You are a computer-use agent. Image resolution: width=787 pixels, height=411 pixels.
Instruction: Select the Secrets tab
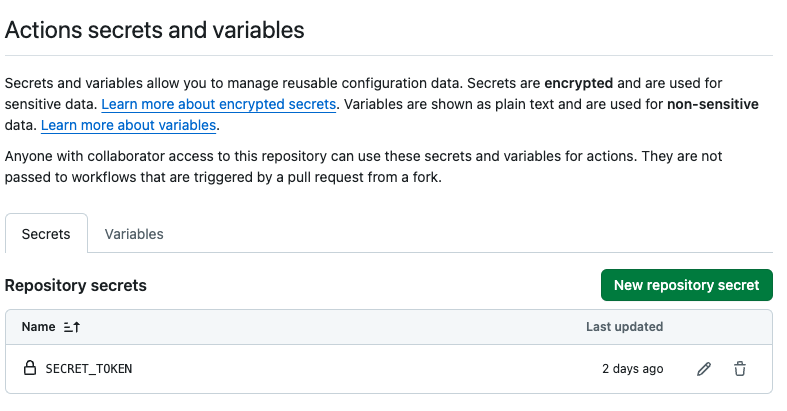click(46, 234)
